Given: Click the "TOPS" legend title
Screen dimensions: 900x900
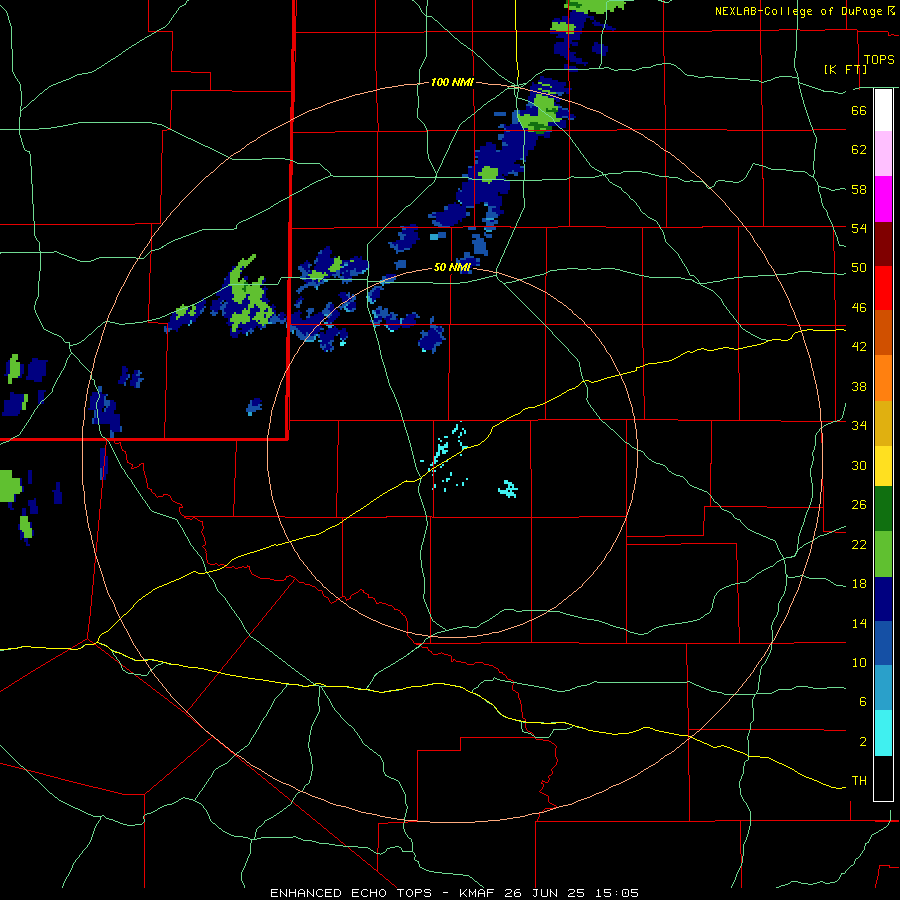Looking at the screenshot, I should point(879,59).
